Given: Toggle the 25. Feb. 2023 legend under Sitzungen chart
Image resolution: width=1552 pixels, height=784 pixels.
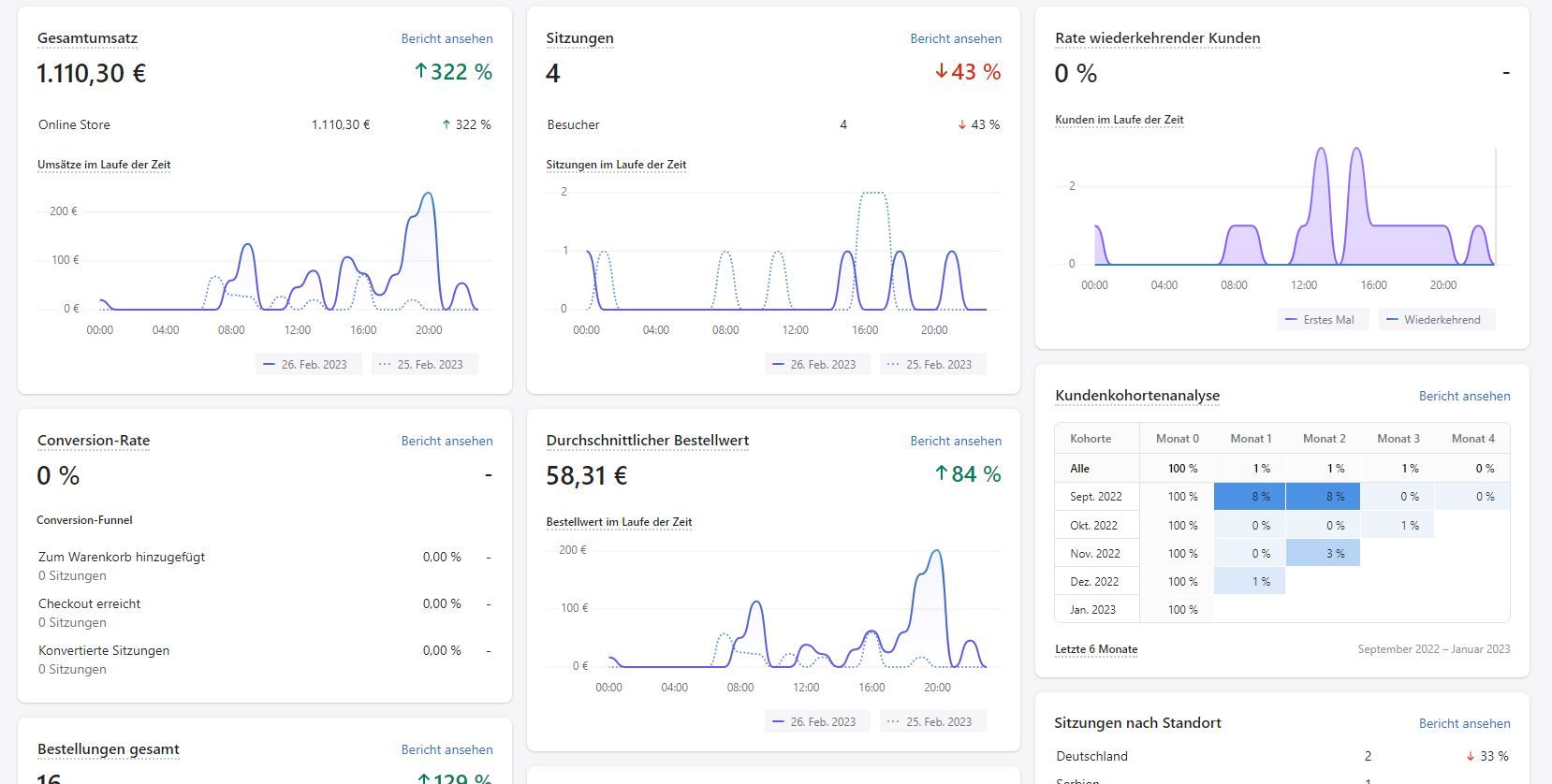Looking at the screenshot, I should (932, 364).
